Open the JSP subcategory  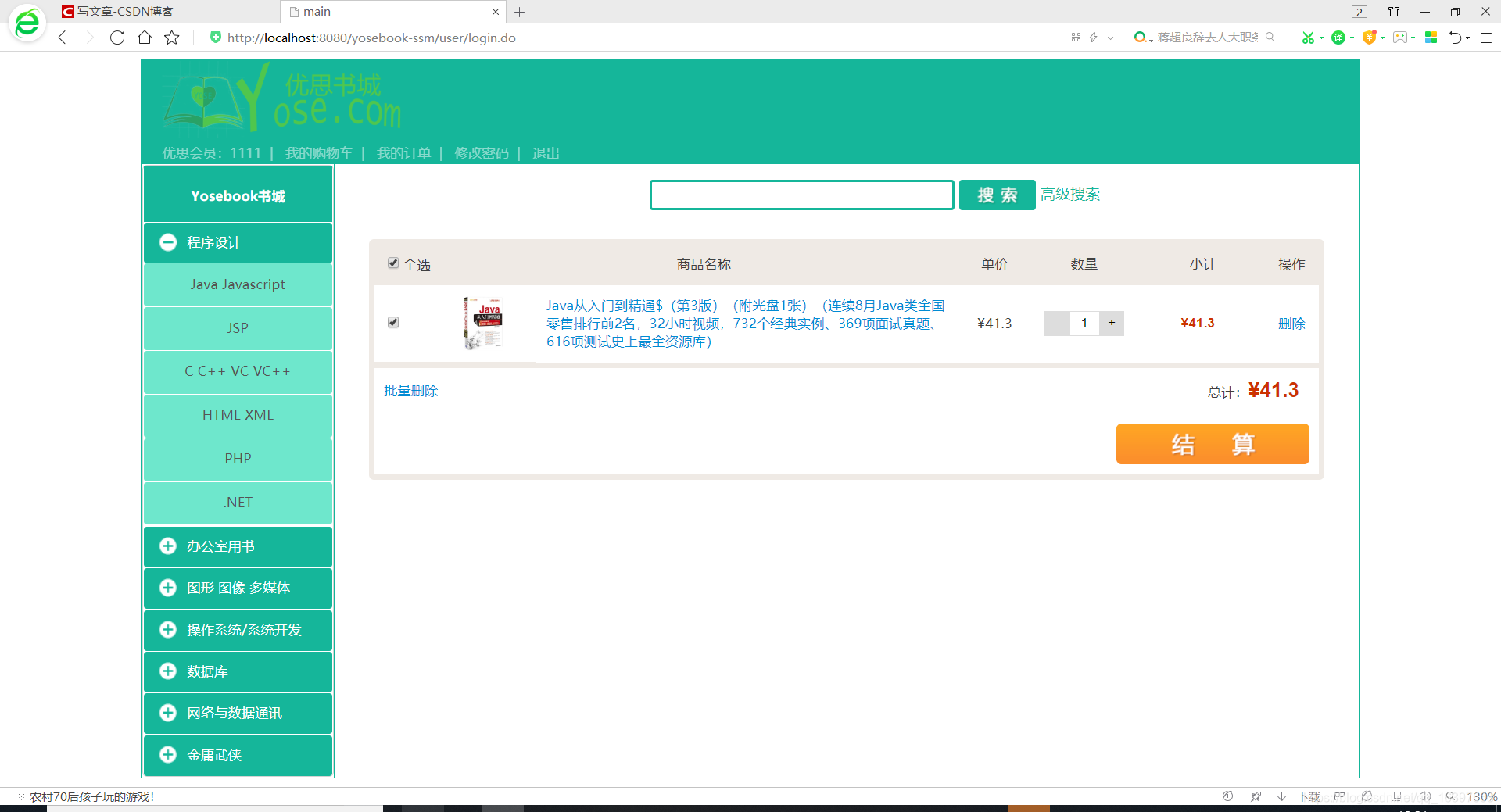[238, 328]
